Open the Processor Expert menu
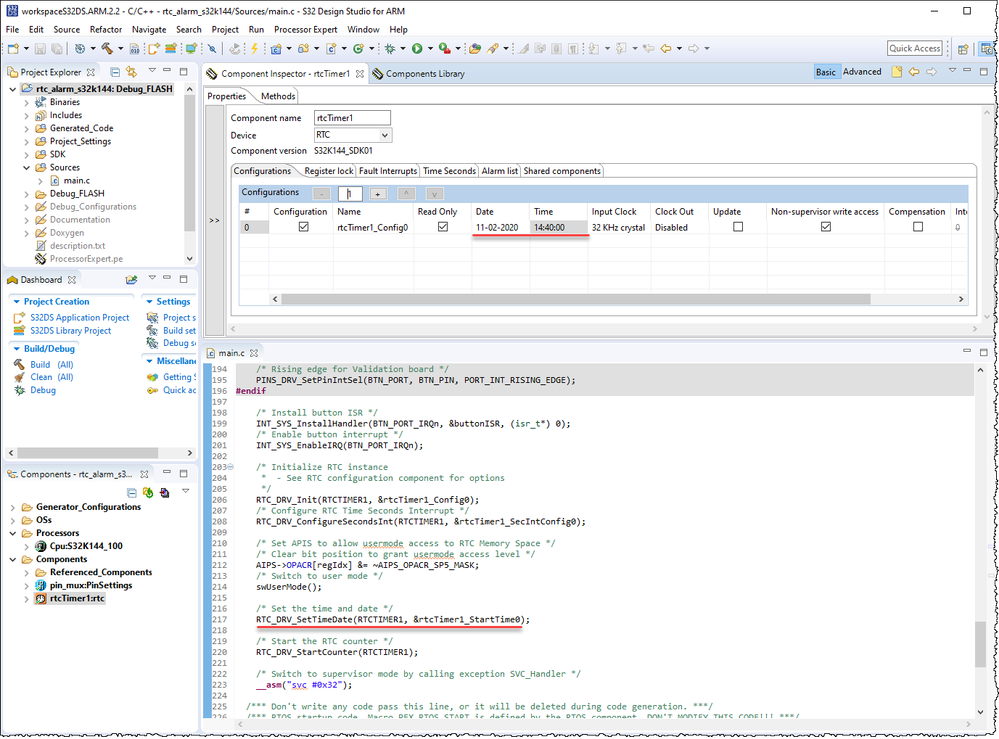Viewport: 999px width, 739px height. 308,30
